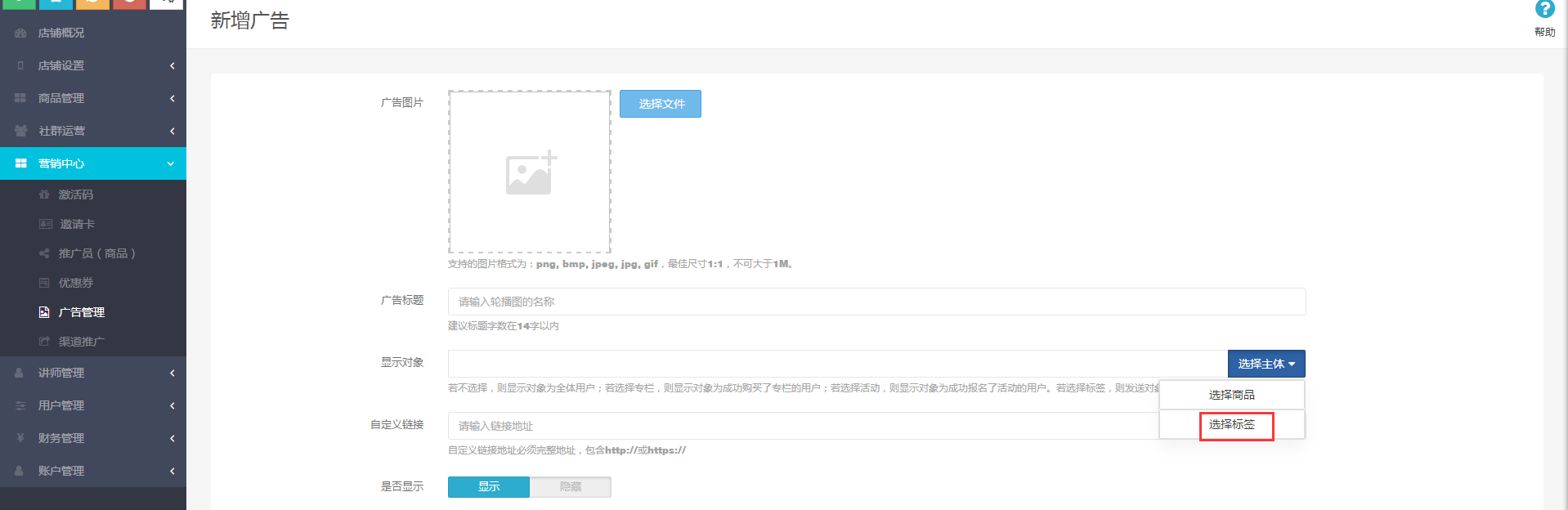Click the 自定义链接 address input field
The width and height of the screenshot is (1568, 510).
(x=801, y=426)
